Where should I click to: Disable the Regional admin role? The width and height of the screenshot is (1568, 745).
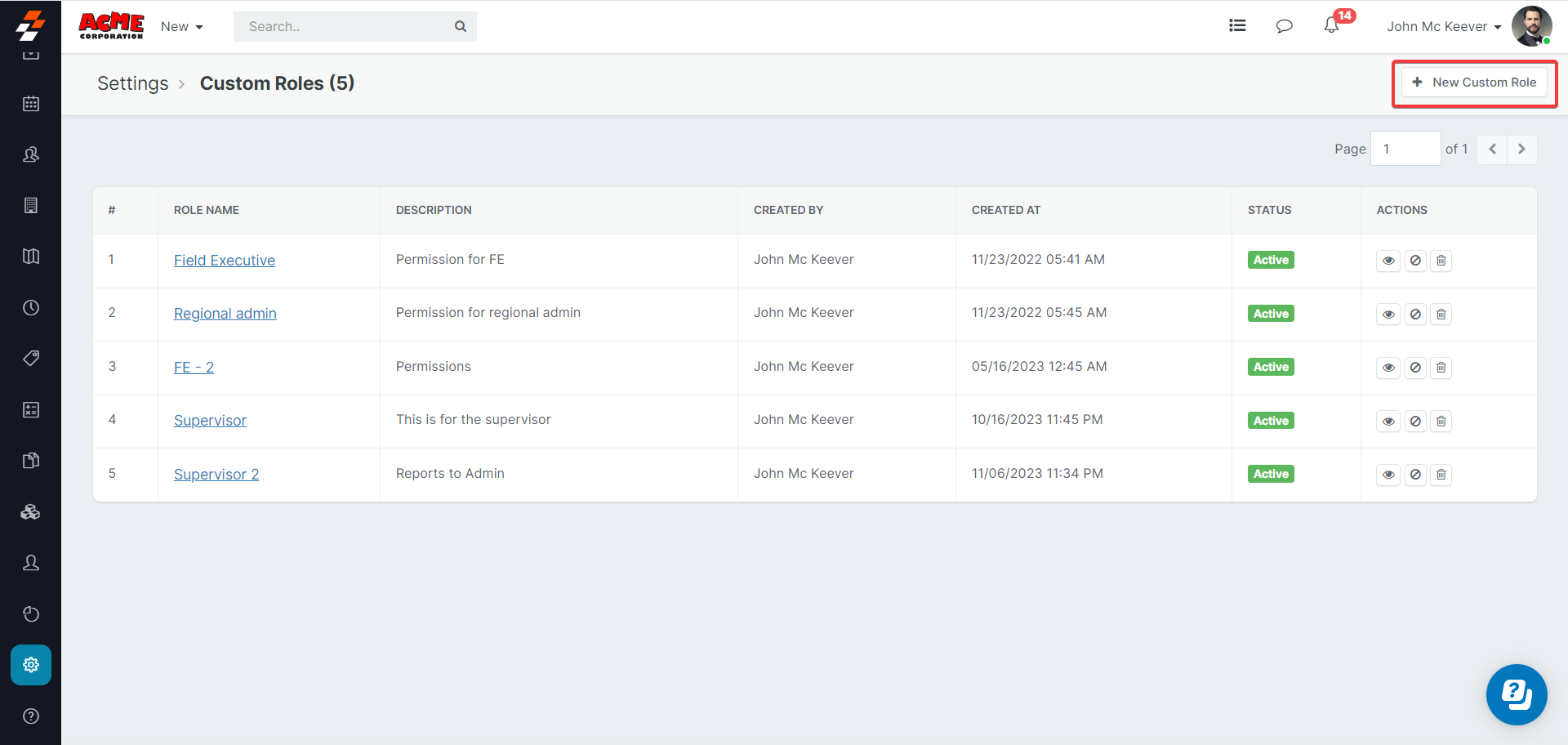tap(1415, 315)
